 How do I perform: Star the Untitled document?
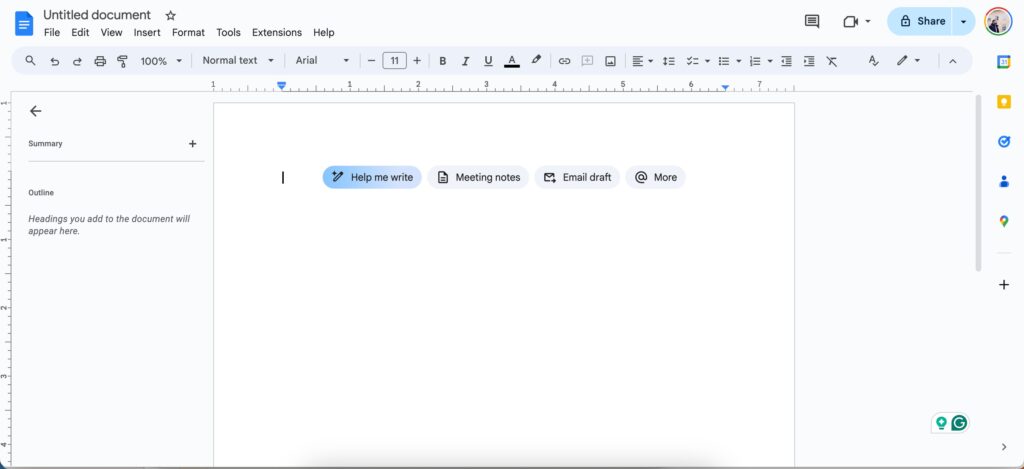[x=170, y=15]
